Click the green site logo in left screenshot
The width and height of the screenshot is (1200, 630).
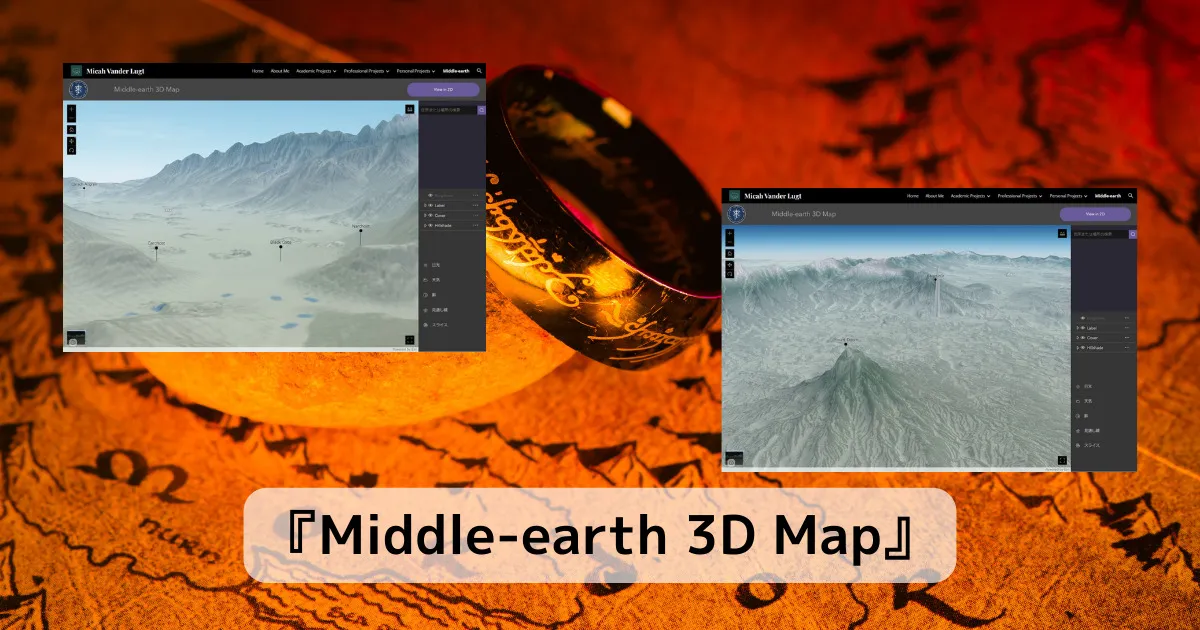[76, 71]
